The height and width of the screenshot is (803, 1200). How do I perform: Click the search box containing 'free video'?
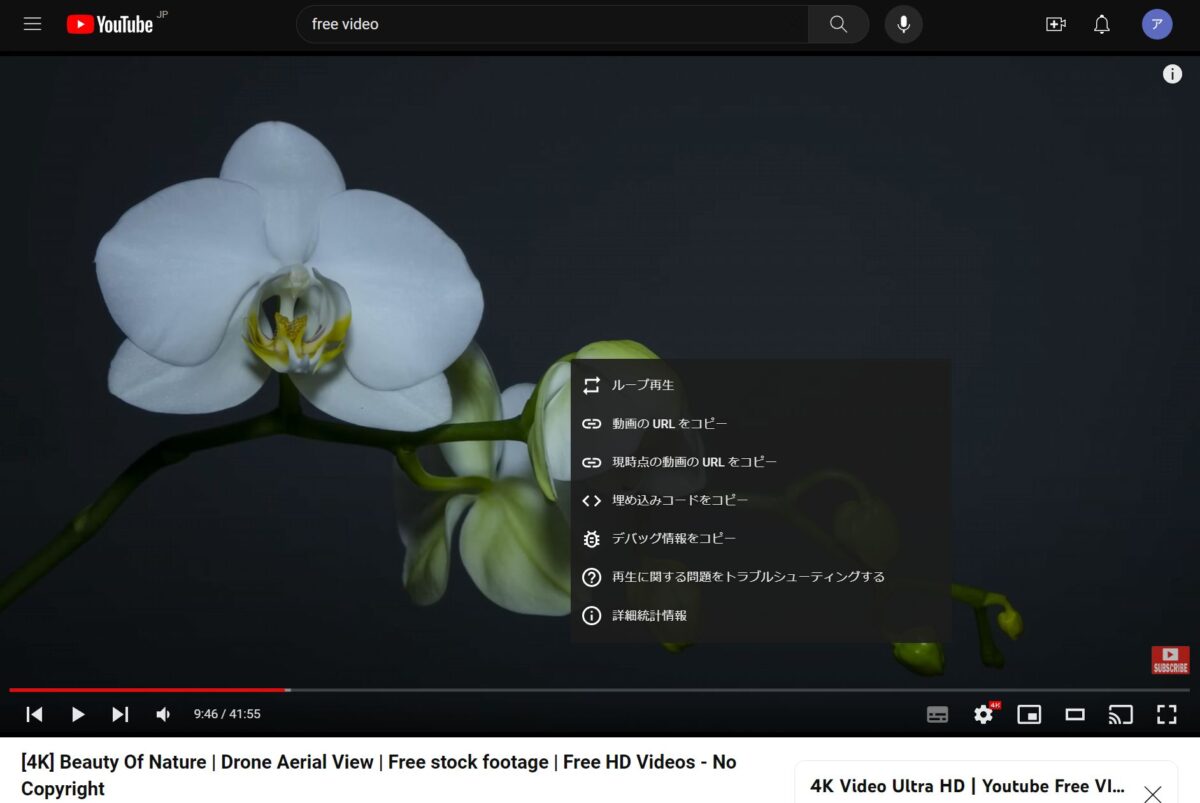pyautogui.click(x=552, y=24)
